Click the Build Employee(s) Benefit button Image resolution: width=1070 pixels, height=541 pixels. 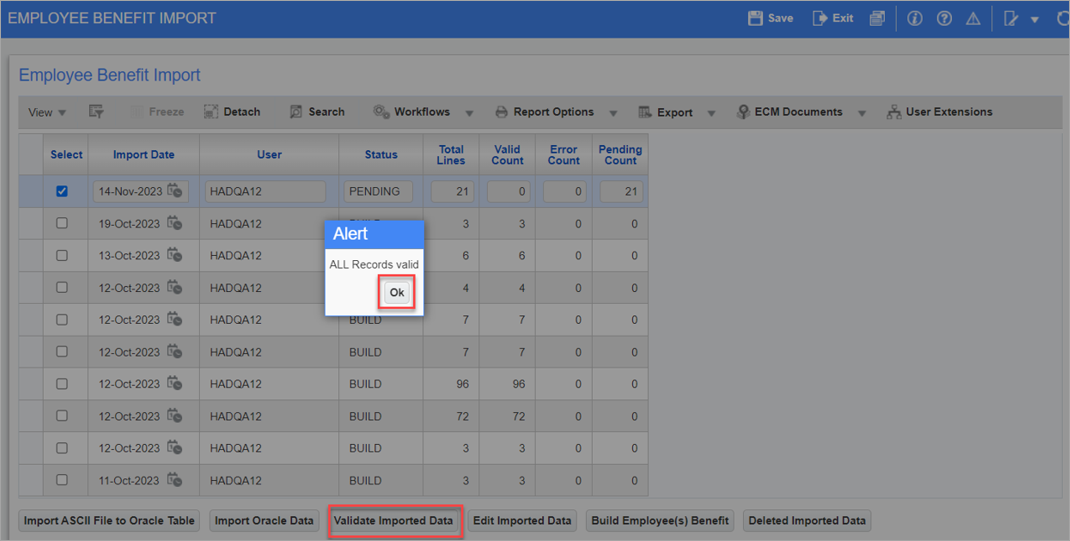[660, 521]
